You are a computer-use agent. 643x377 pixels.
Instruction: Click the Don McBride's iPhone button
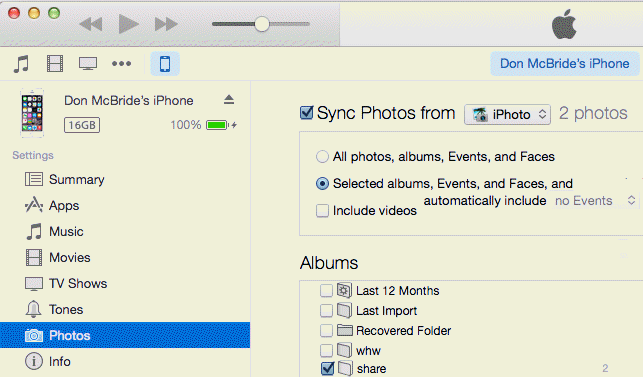pyautogui.click(x=565, y=64)
